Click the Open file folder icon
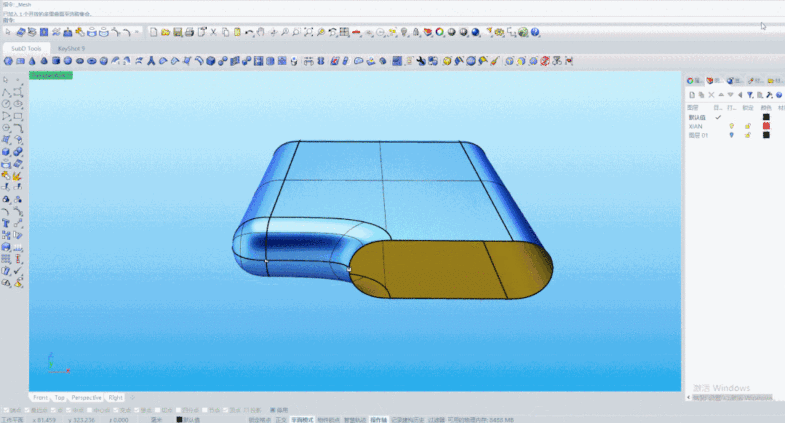 (164, 33)
